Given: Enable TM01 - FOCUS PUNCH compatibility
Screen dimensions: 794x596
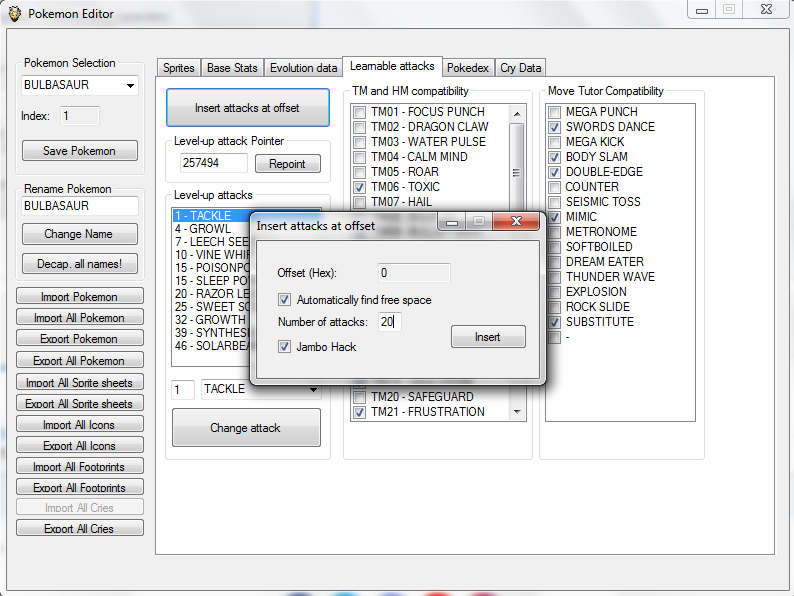Looking at the screenshot, I should point(359,112).
